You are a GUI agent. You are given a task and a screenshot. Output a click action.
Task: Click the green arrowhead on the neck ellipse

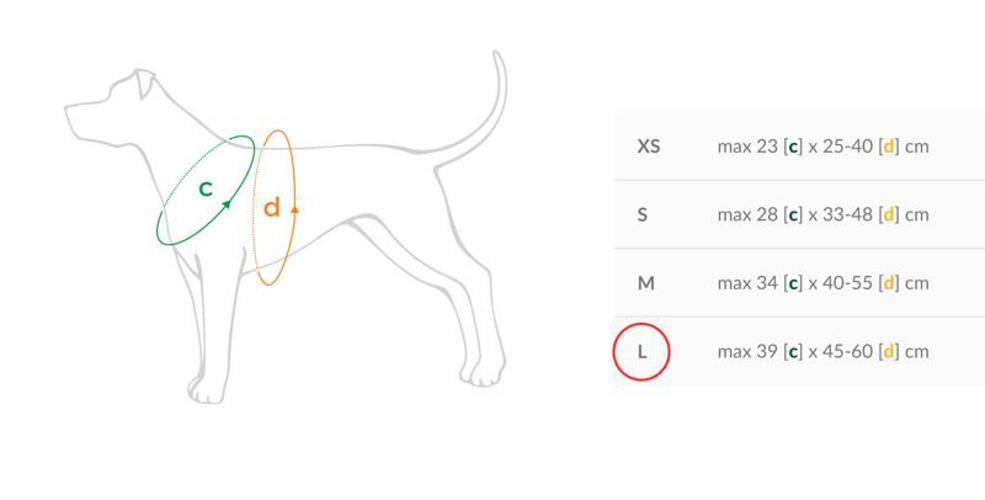tap(227, 205)
